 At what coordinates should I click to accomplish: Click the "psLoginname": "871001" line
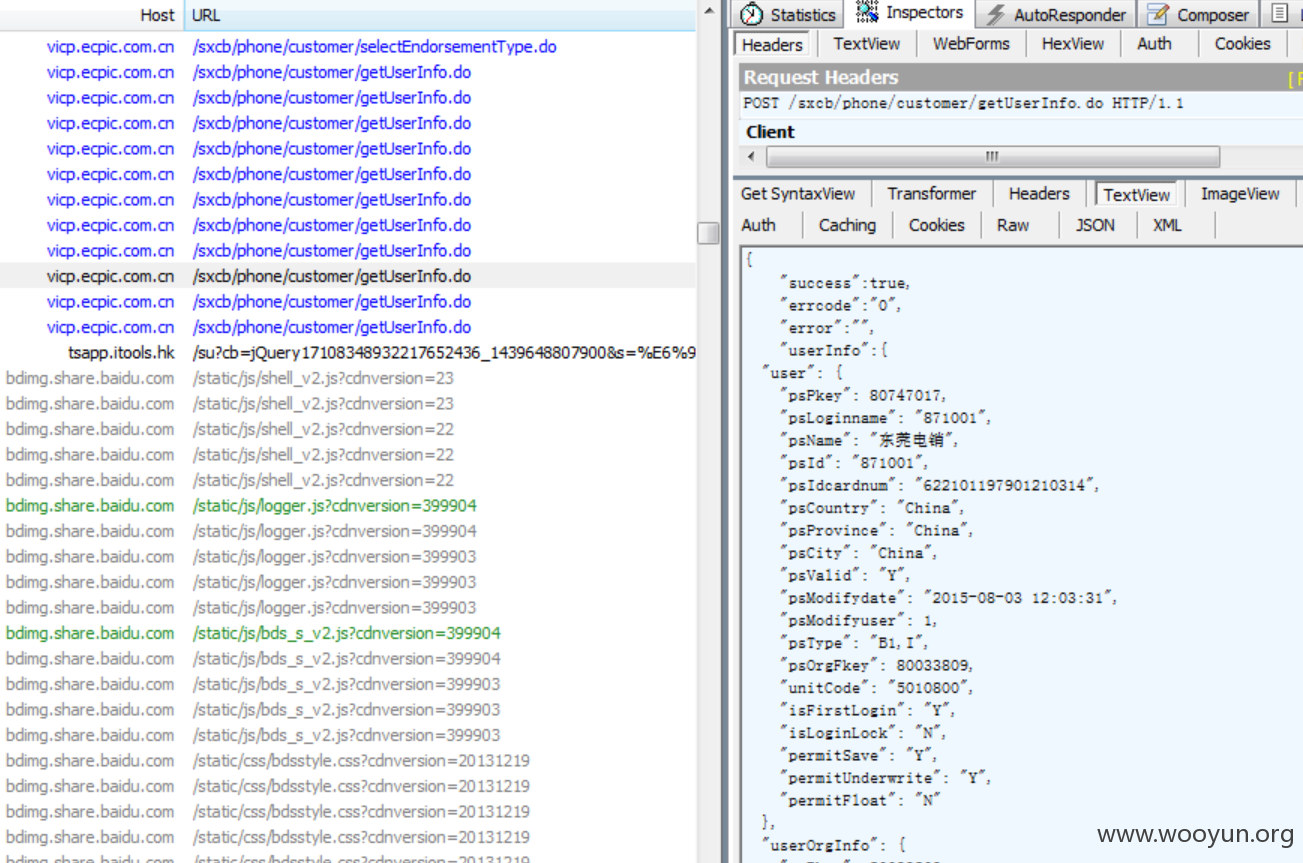(x=885, y=418)
